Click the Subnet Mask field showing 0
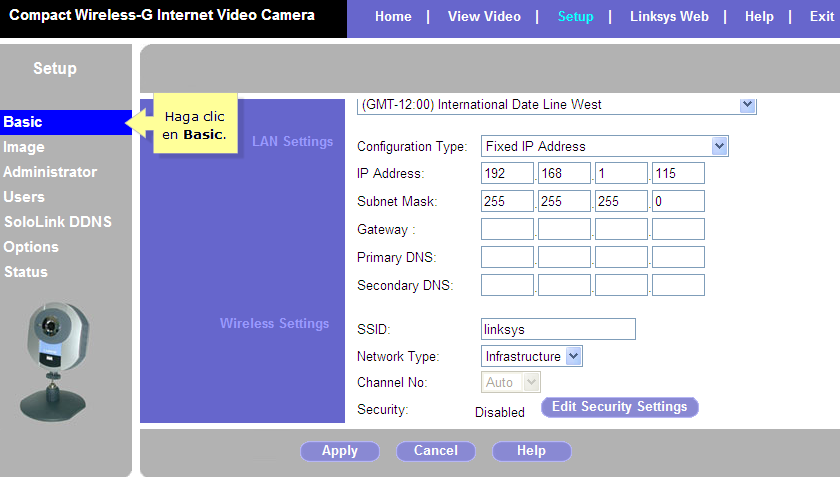Viewport: 840px width, 477px height. pyautogui.click(x=678, y=201)
